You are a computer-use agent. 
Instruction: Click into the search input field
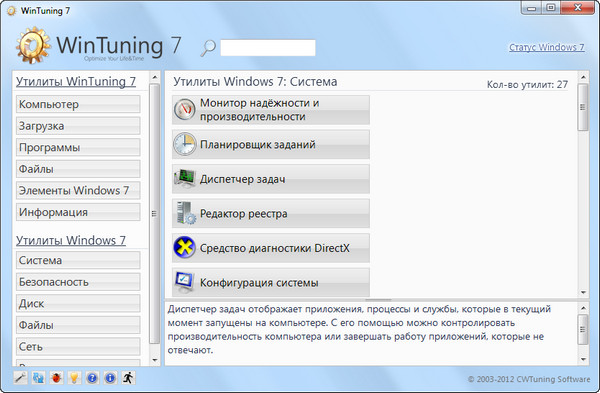(x=268, y=48)
